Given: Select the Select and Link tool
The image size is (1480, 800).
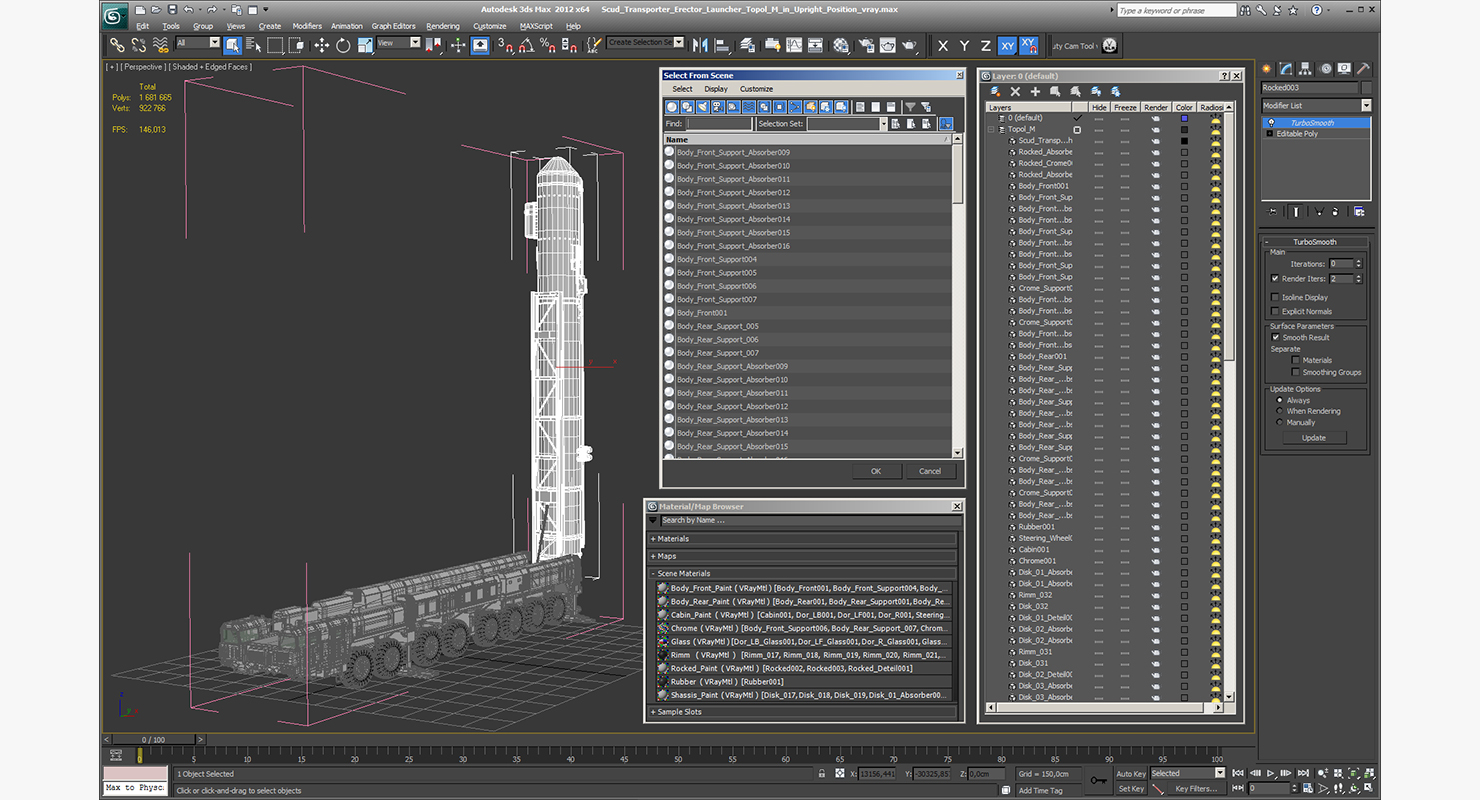Looking at the screenshot, I should tap(117, 45).
